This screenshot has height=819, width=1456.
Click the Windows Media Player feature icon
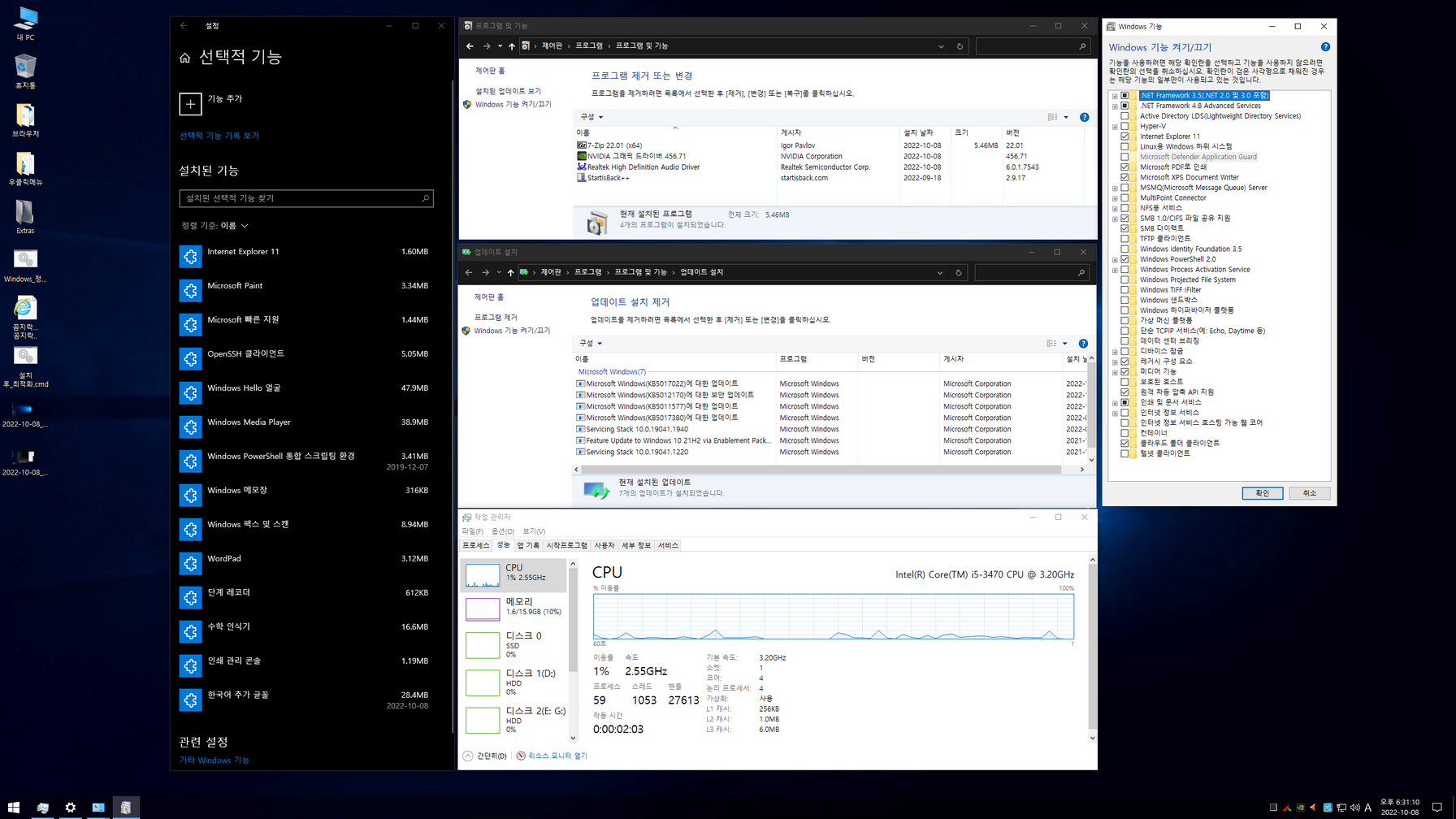[x=190, y=427]
